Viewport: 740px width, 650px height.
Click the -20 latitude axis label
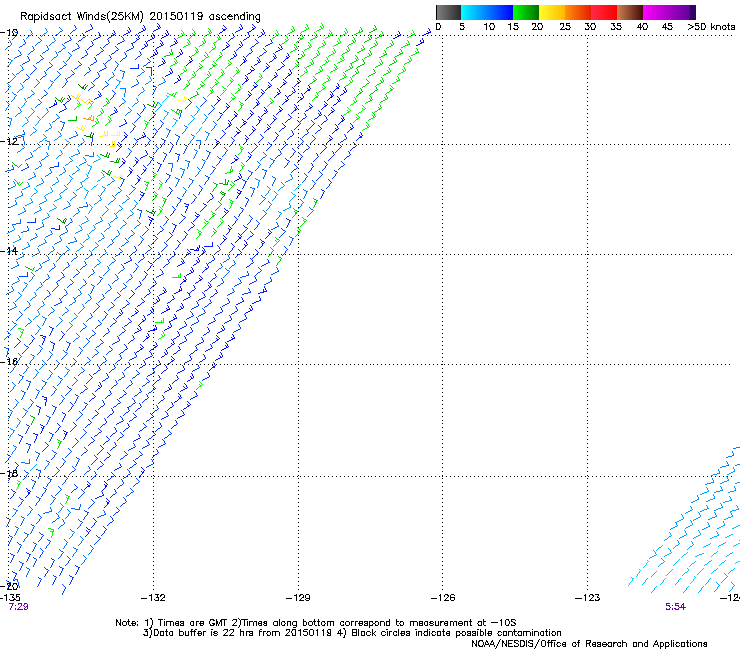[x=9, y=586]
